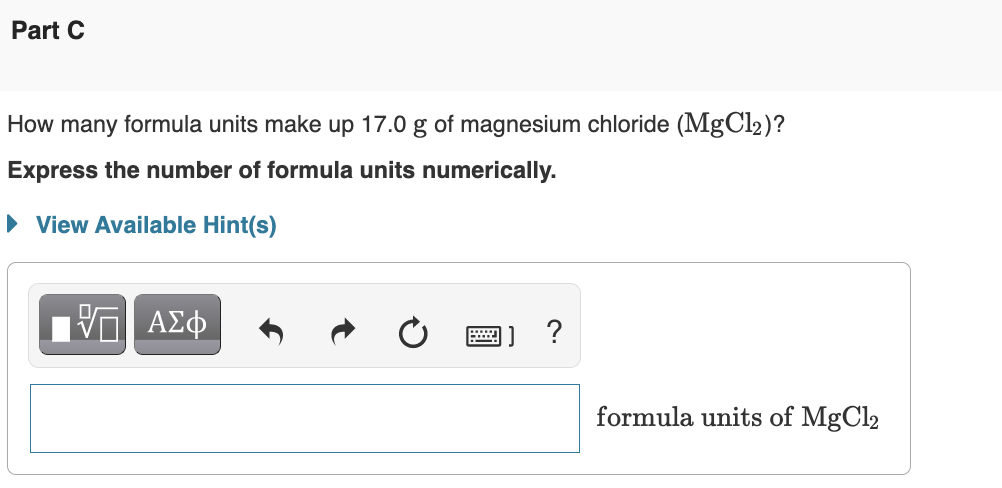Click the Part C header bar background
Screen dimensions: 1002x488
point(501,45)
